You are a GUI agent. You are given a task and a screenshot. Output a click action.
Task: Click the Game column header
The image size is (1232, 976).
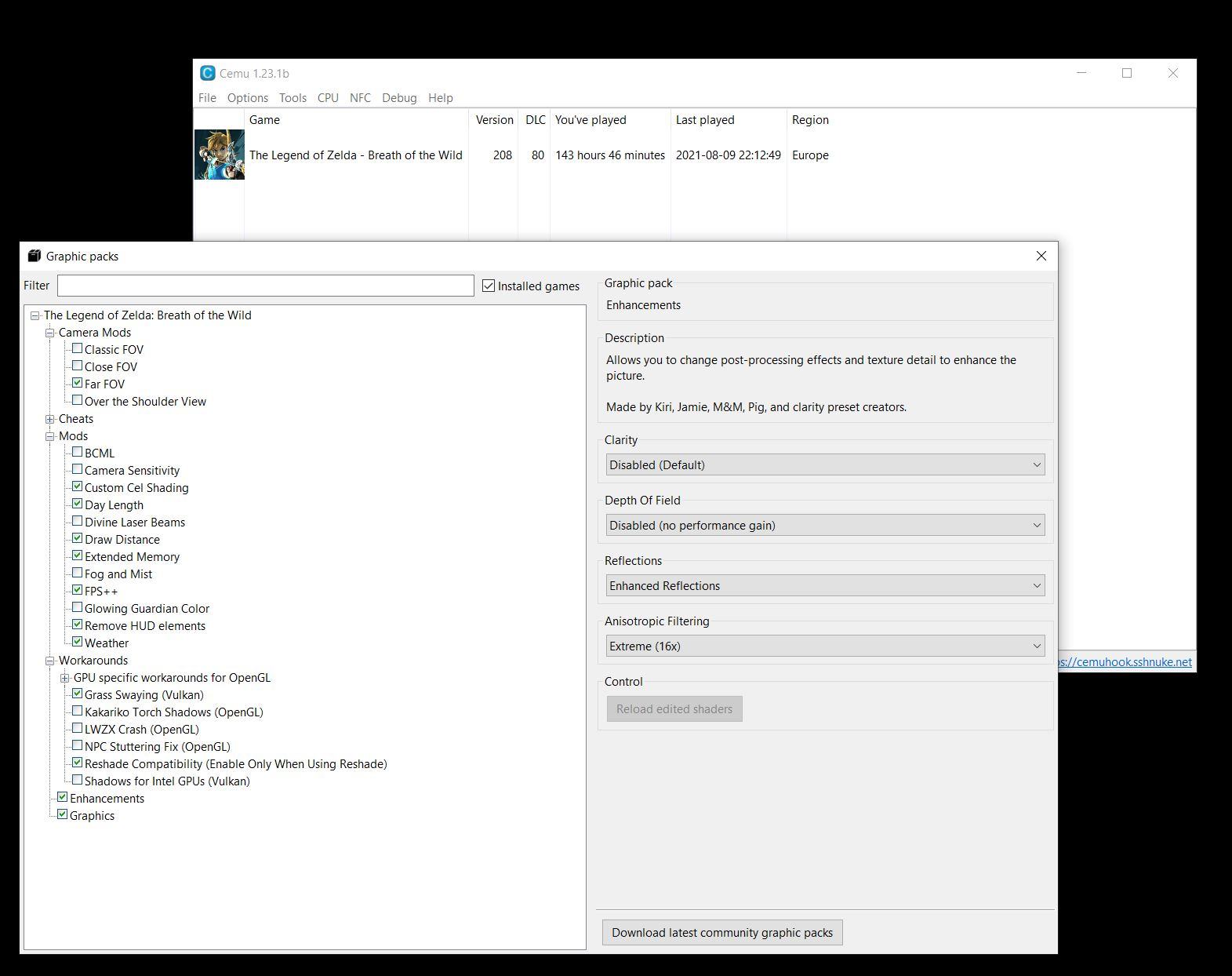(356, 120)
